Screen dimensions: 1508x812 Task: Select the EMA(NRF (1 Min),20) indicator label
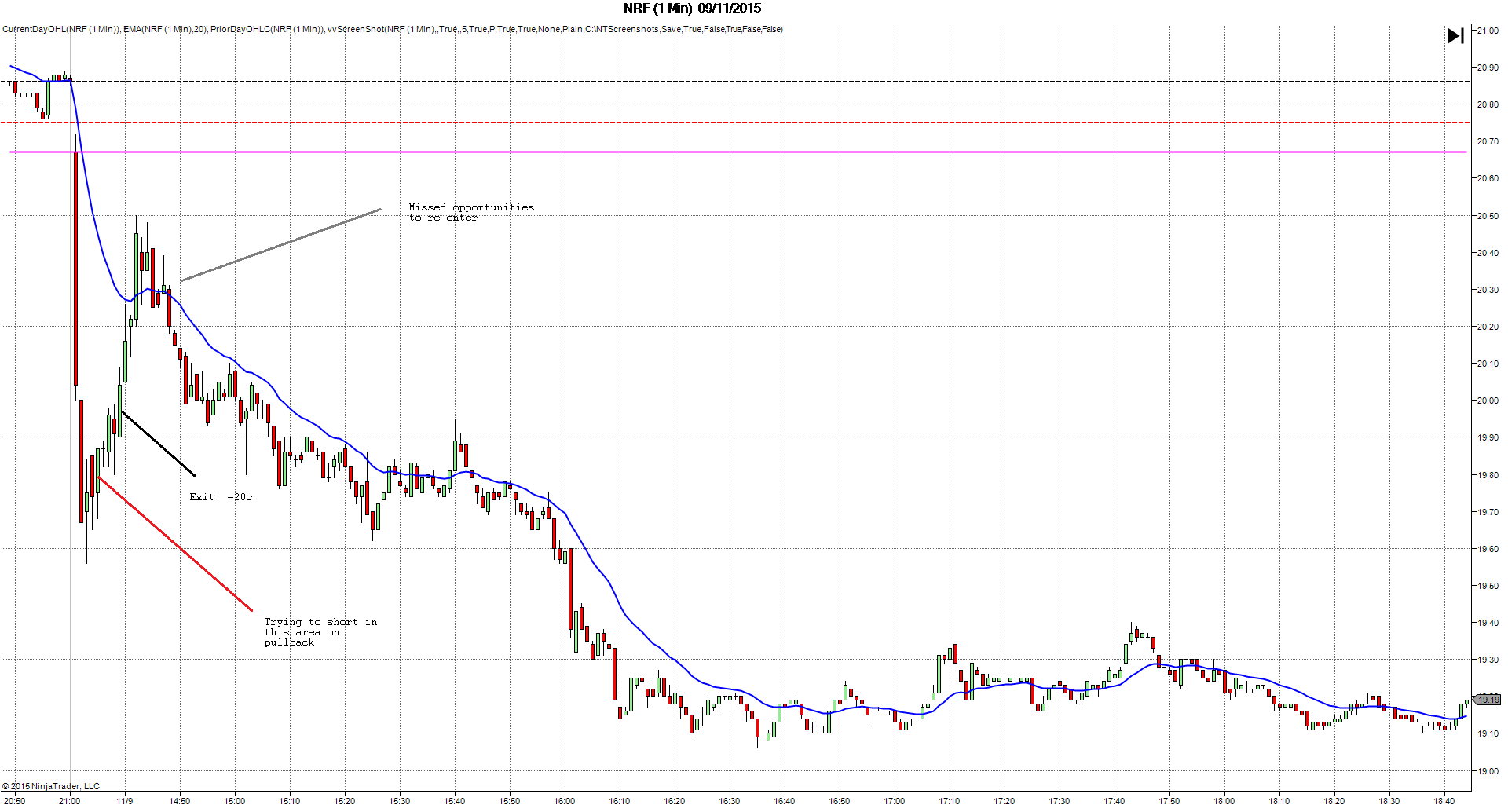165,30
